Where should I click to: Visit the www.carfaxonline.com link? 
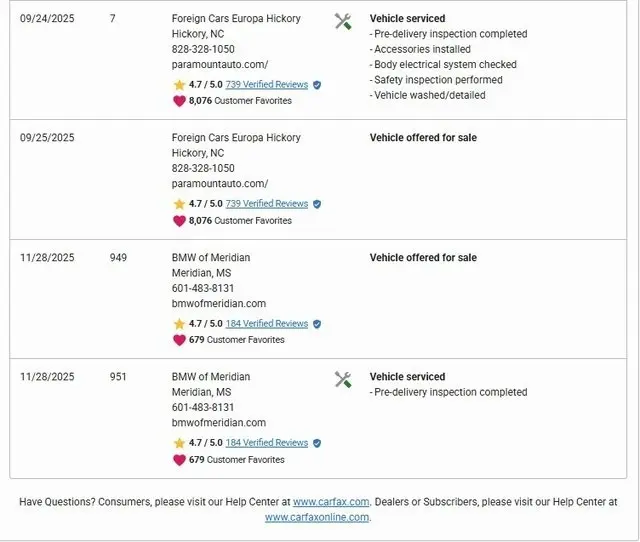[x=317, y=517]
